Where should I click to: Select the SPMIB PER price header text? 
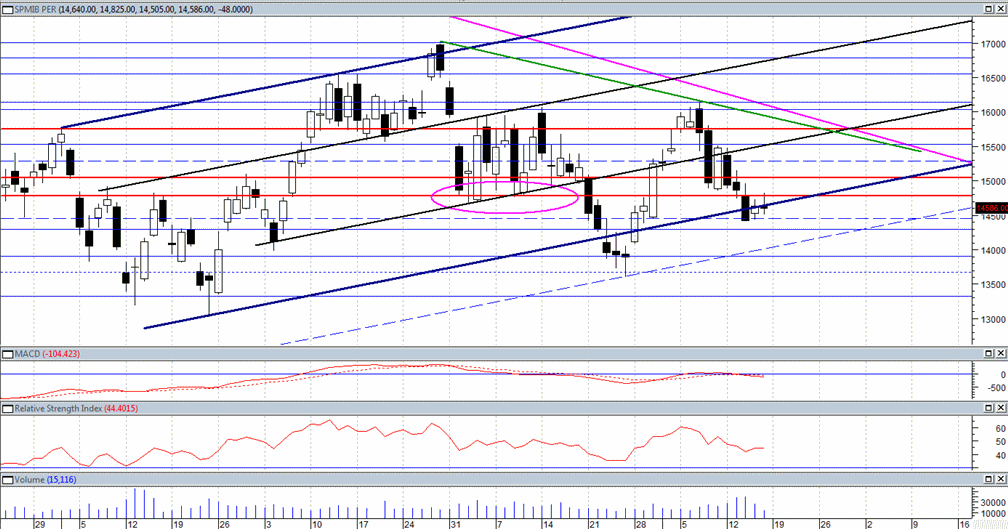pyautogui.click(x=134, y=10)
